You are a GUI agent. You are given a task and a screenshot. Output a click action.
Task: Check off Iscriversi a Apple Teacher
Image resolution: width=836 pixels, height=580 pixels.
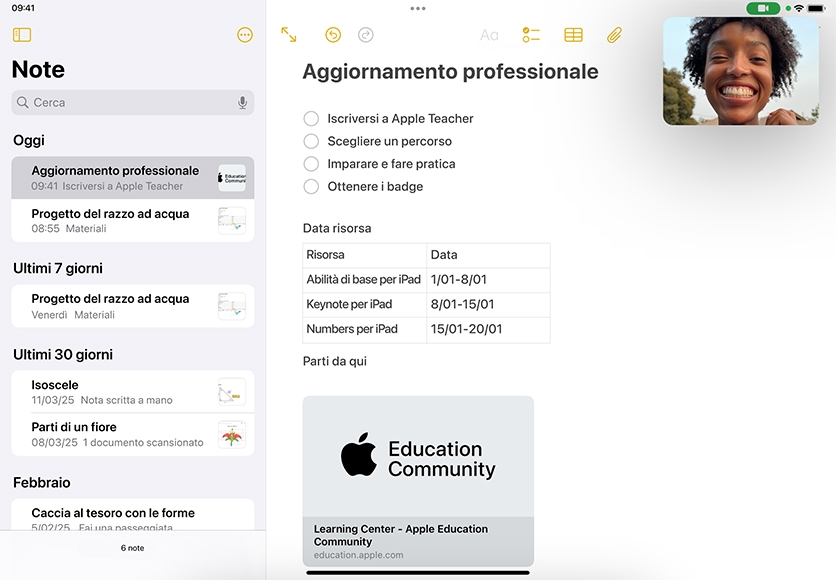(x=311, y=118)
